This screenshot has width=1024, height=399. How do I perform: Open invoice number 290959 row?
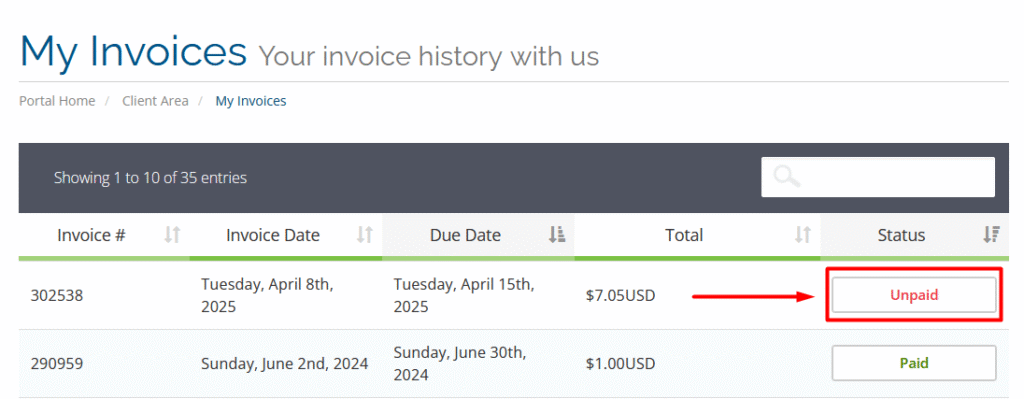coord(514,363)
